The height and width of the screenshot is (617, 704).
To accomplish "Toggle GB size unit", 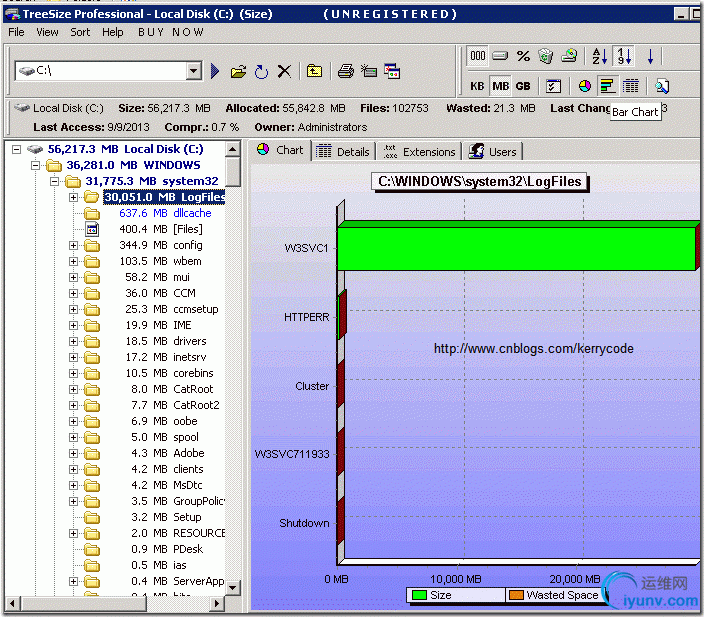I will [x=523, y=86].
